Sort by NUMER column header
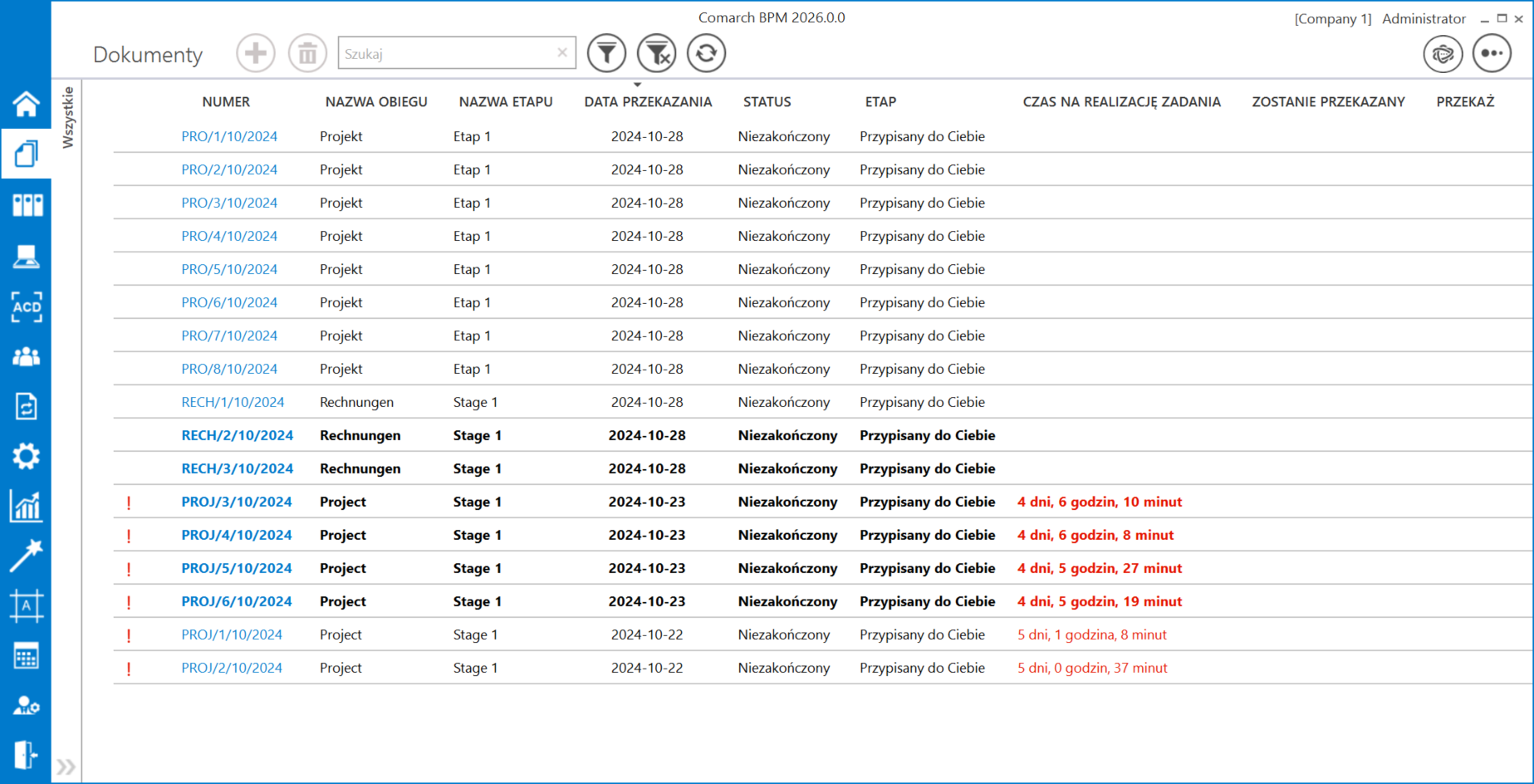 tap(226, 102)
